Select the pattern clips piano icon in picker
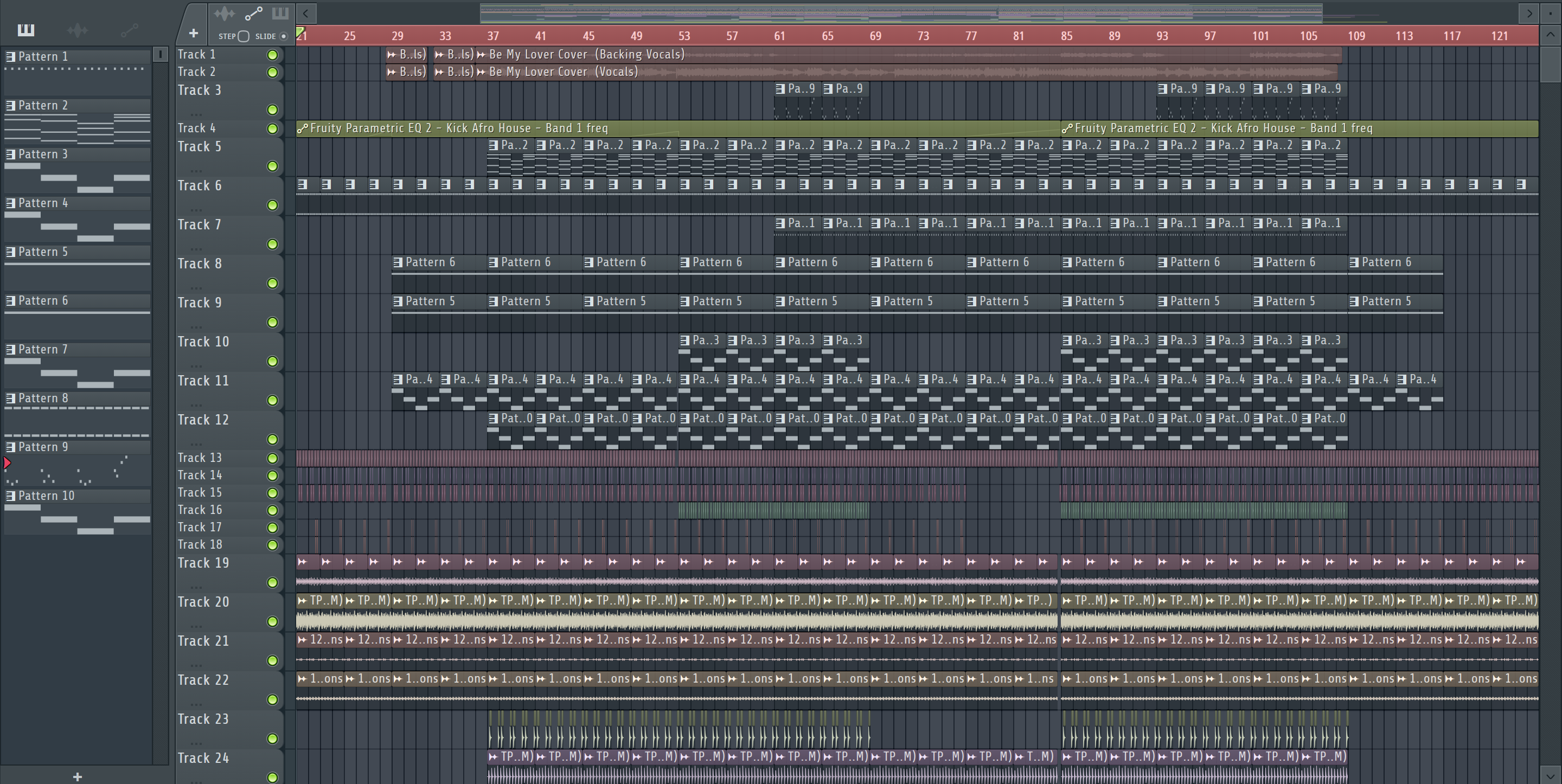This screenshot has height=784, width=1562. tap(26, 30)
